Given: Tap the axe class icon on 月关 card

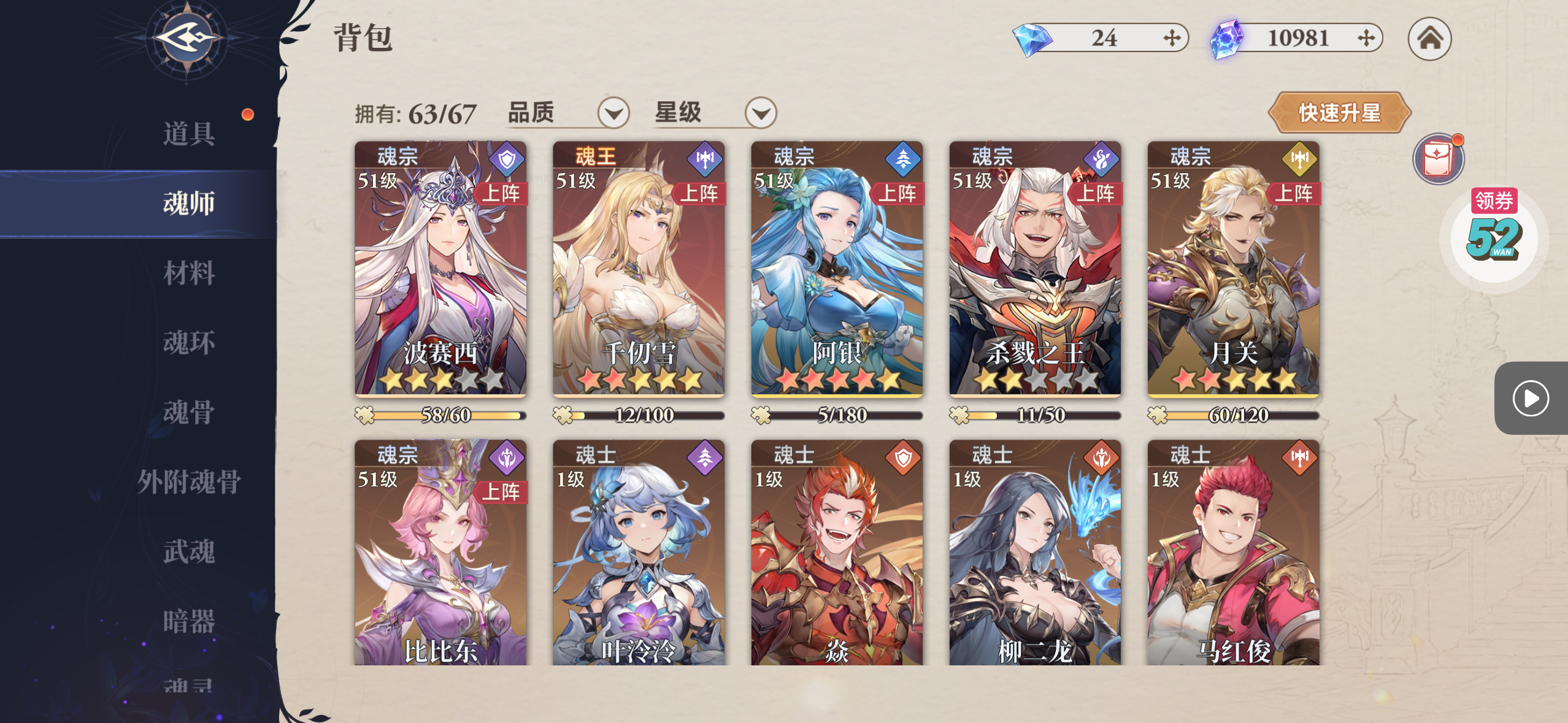Looking at the screenshot, I should click(x=1299, y=160).
